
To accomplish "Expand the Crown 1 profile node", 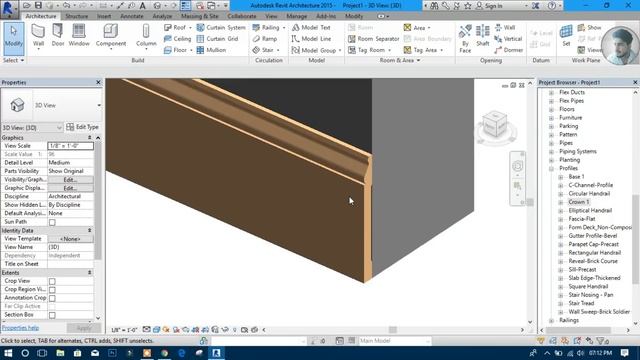I will click(x=561, y=202).
